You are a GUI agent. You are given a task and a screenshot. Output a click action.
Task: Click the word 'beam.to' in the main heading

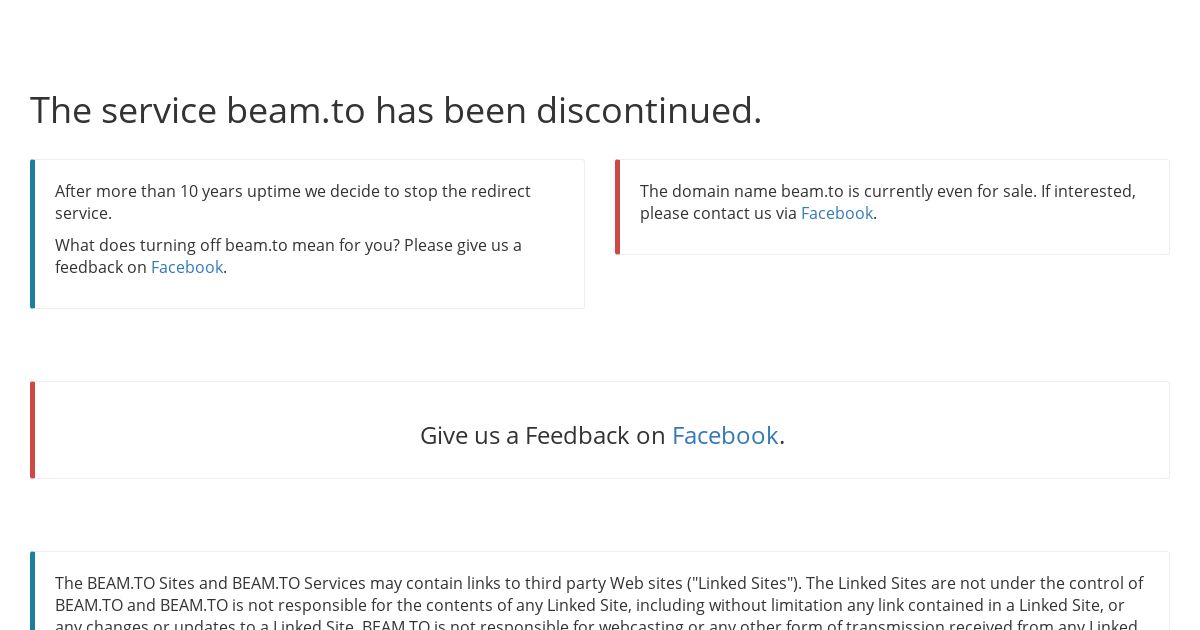tap(296, 110)
